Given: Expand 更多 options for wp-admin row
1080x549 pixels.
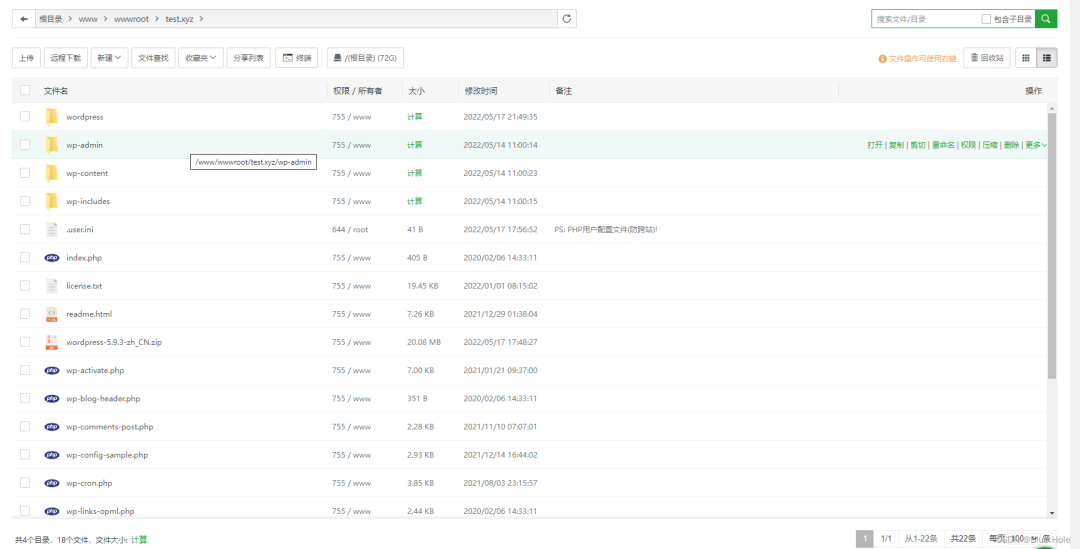Looking at the screenshot, I should coord(1036,145).
